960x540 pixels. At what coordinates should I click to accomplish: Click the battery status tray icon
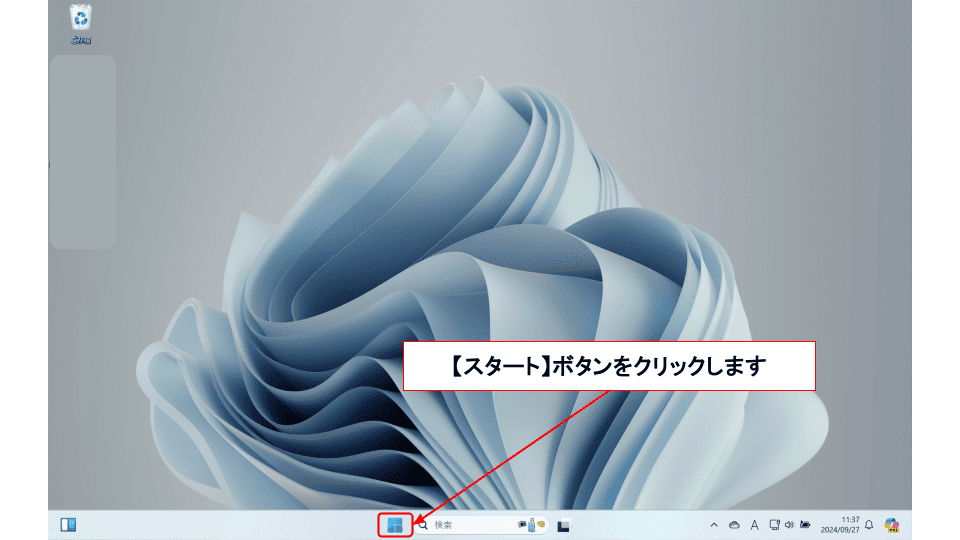[x=805, y=524]
